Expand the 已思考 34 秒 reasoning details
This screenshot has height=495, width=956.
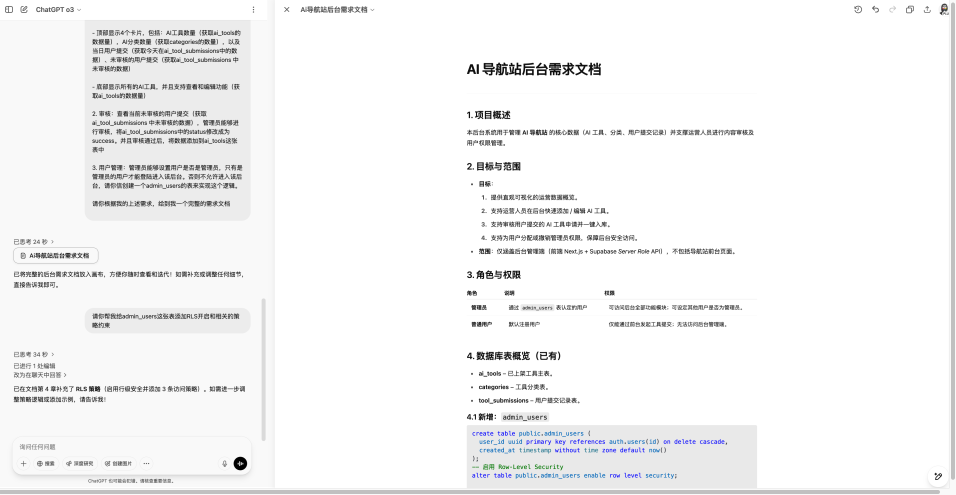(34, 354)
